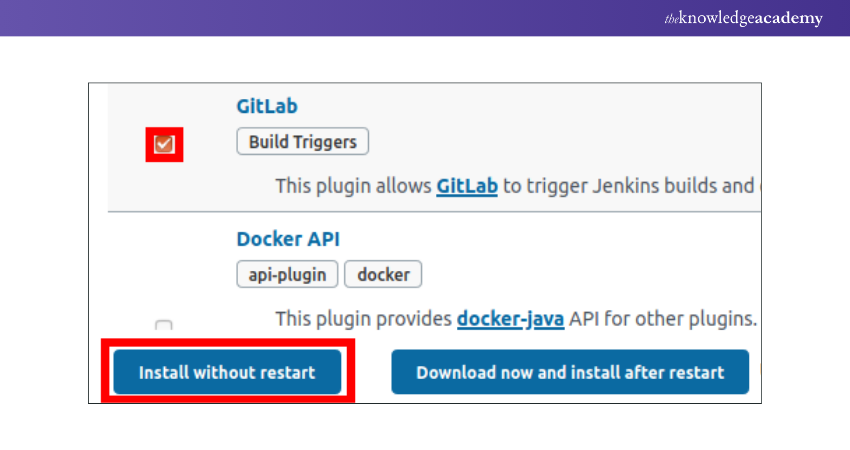The image size is (850, 450).
Task: Select the api-plugin tag
Action: tap(287, 274)
